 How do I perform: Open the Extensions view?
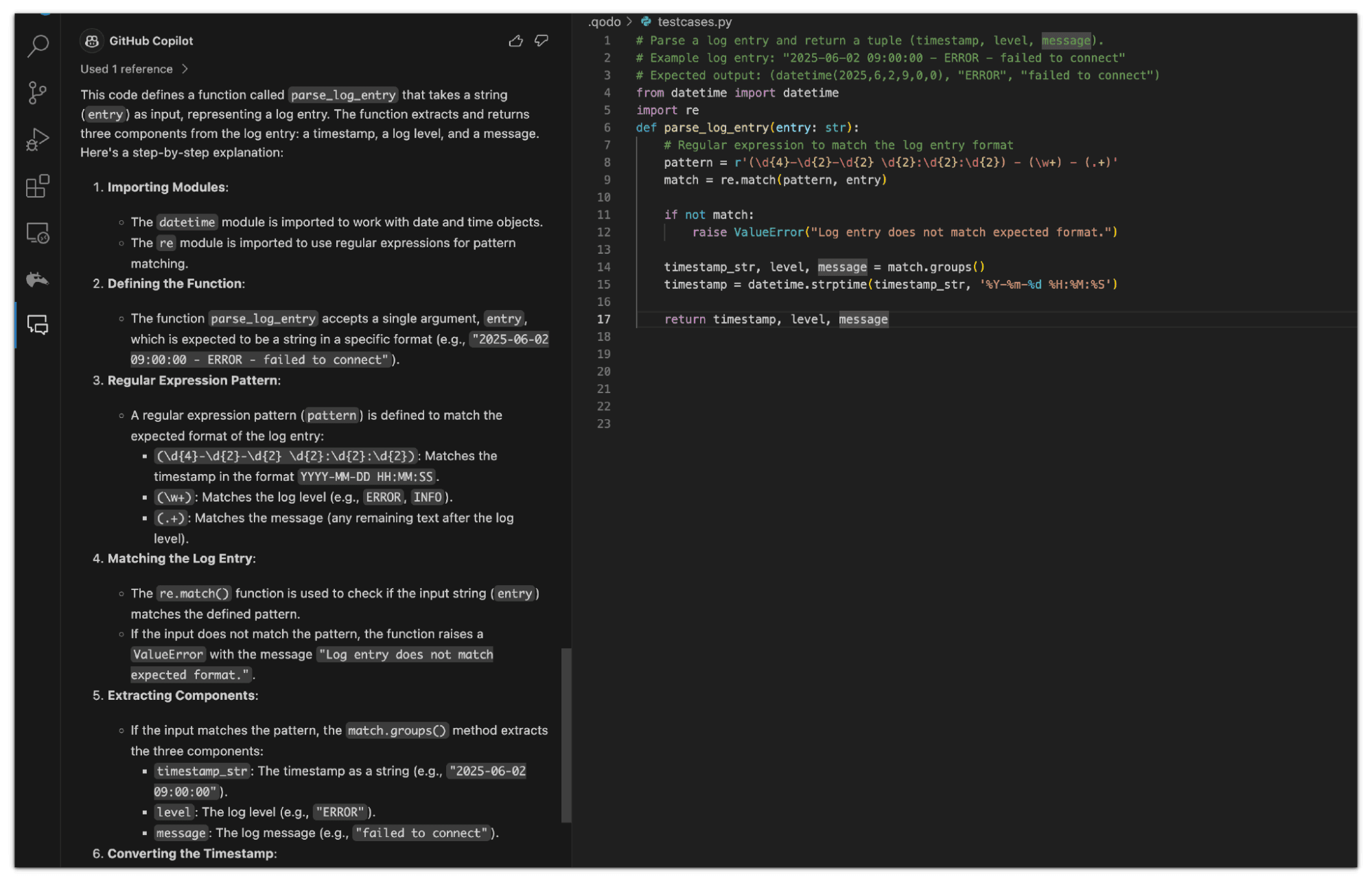[x=38, y=186]
